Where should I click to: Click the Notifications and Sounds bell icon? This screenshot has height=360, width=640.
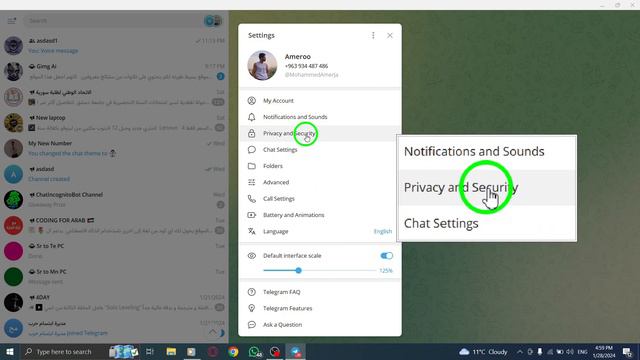tap(252, 117)
